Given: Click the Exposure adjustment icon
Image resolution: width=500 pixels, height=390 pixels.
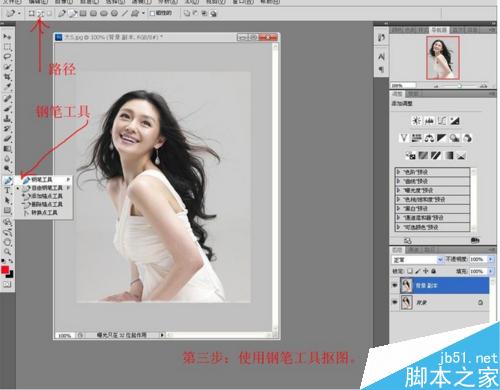Looking at the screenshot, I should 455,120.
